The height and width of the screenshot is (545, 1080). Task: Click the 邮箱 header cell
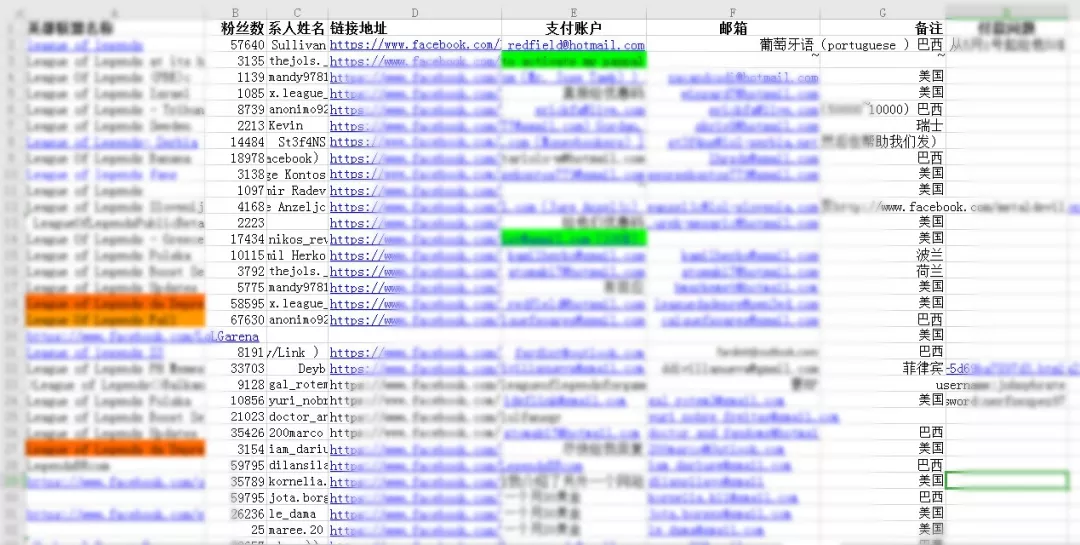coord(732,29)
